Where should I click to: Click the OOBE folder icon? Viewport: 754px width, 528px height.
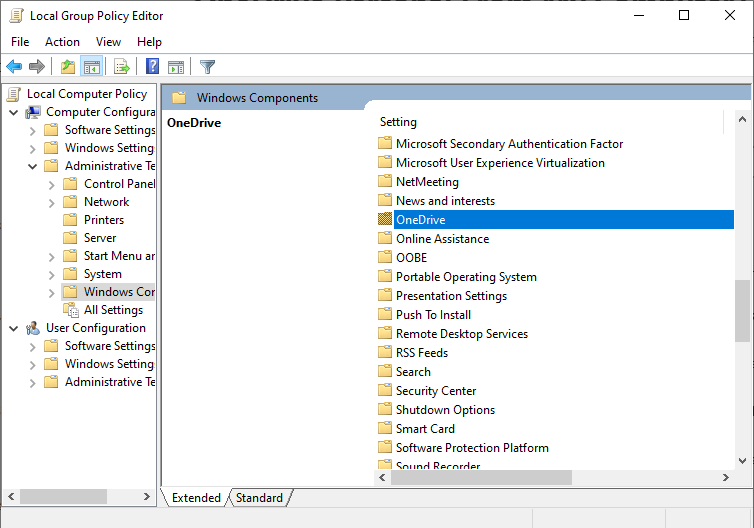(x=385, y=257)
